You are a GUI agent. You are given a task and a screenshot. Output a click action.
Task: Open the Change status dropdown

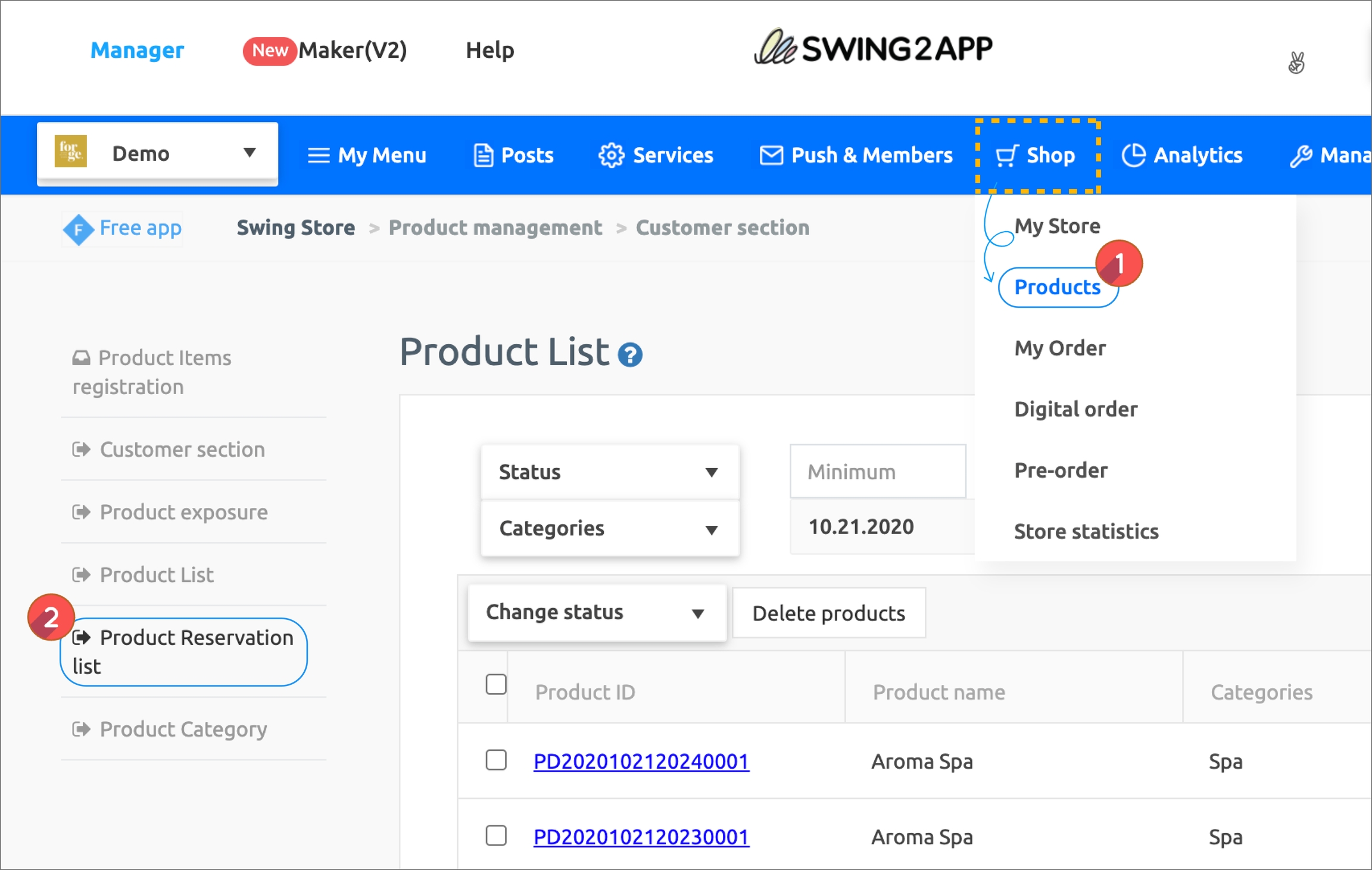(597, 613)
